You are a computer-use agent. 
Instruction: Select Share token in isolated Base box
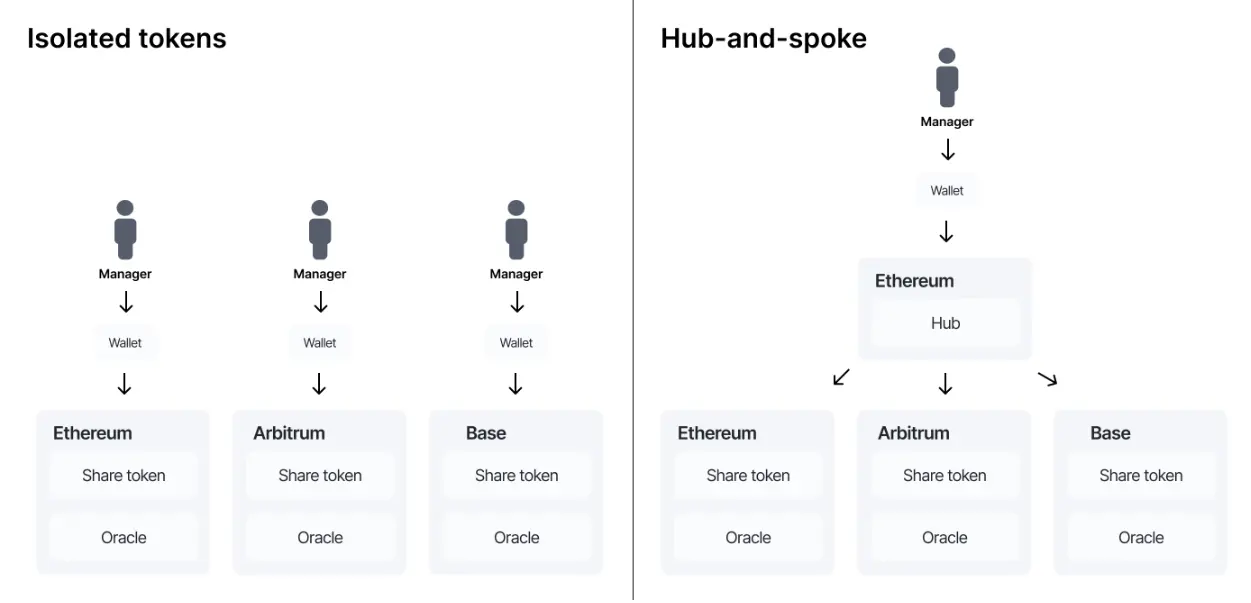point(516,475)
